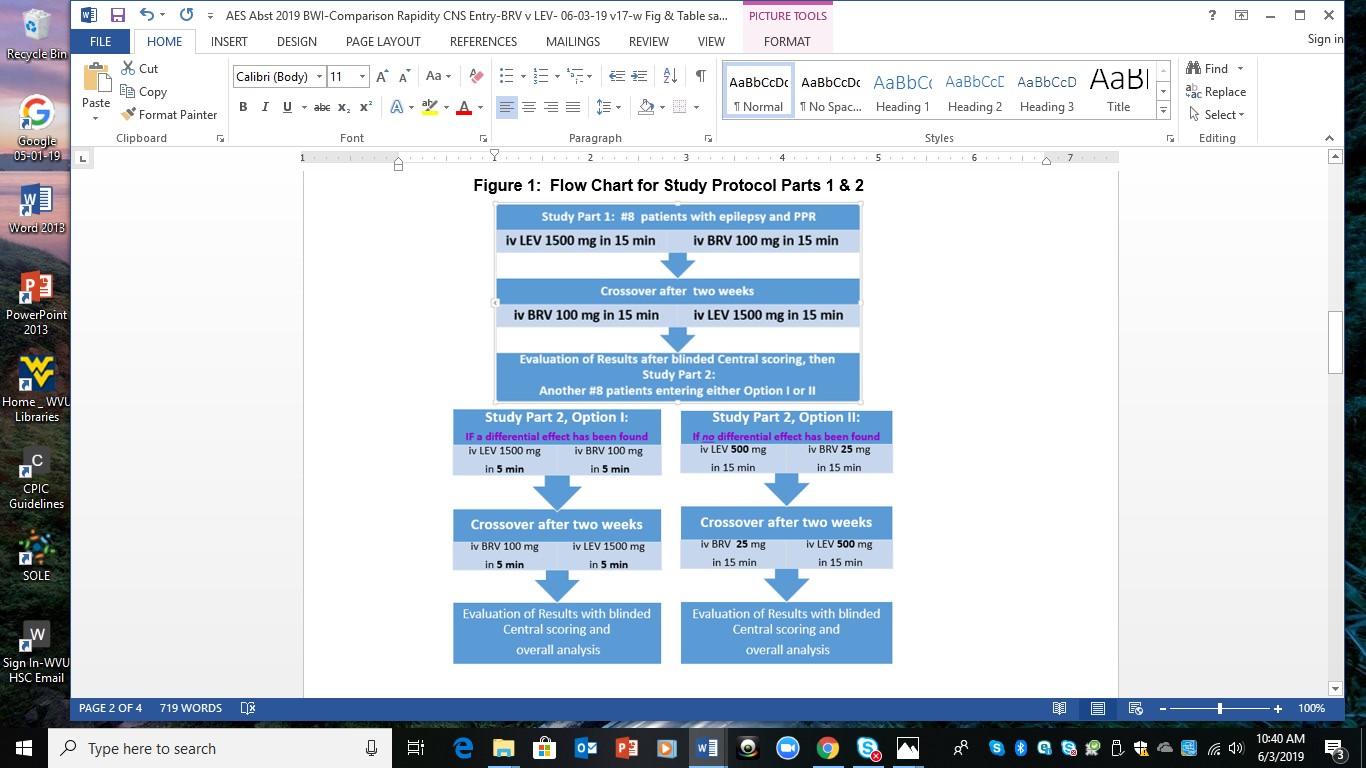Switch to the REFERENCES tab
1366x768 pixels.
coord(483,42)
